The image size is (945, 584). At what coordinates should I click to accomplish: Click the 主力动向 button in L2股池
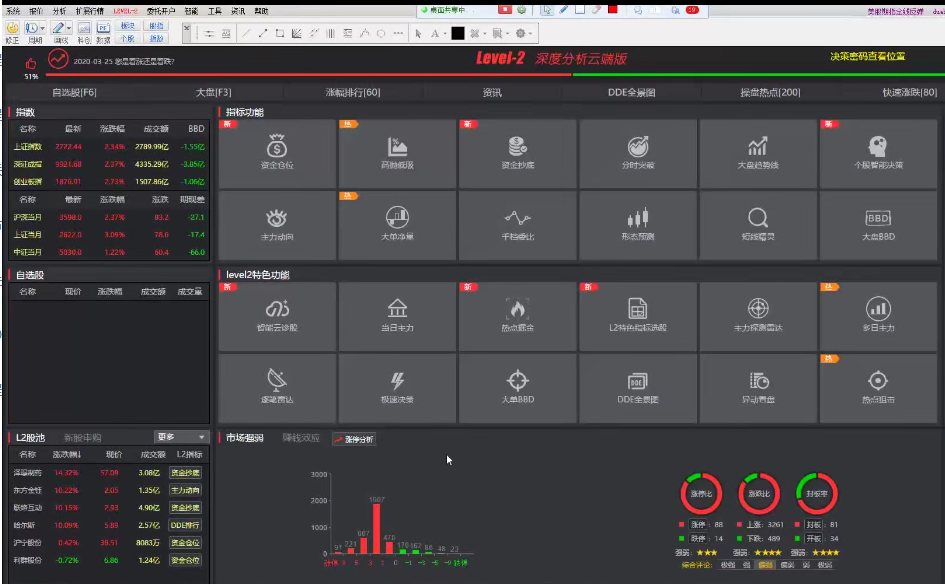(x=185, y=490)
